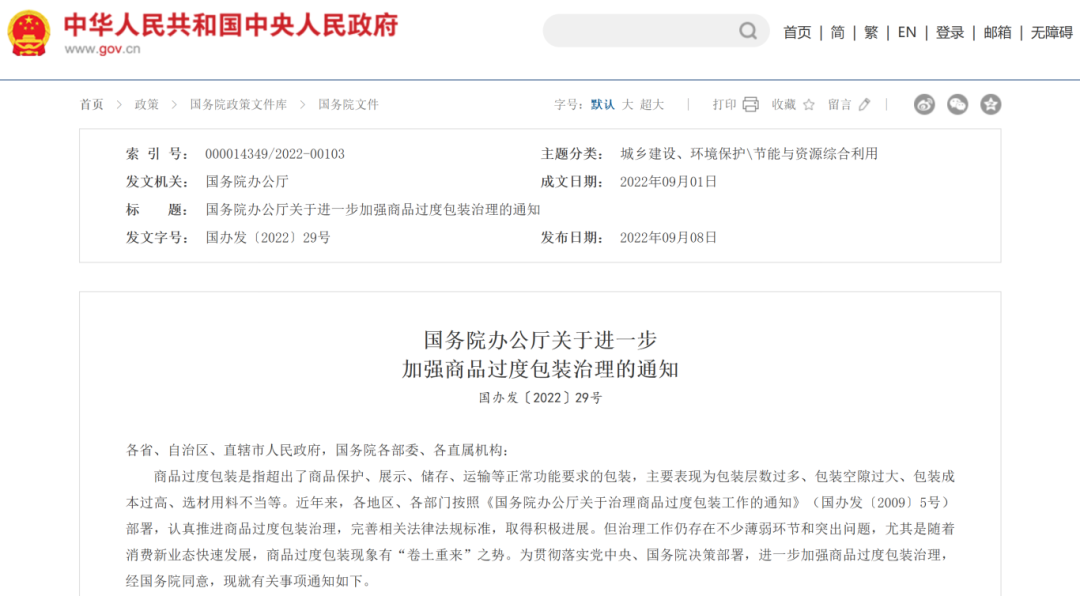Click the 登录 login link
Viewport: 1080px width, 596px height.
pos(949,31)
